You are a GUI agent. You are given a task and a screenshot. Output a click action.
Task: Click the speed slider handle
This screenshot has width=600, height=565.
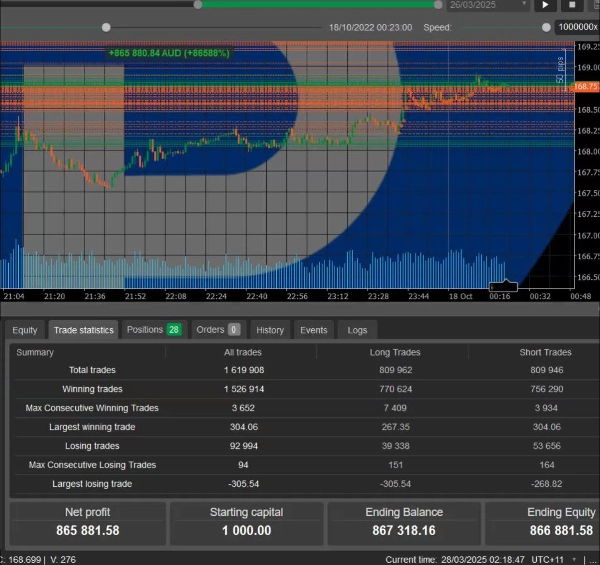[x=546, y=28]
